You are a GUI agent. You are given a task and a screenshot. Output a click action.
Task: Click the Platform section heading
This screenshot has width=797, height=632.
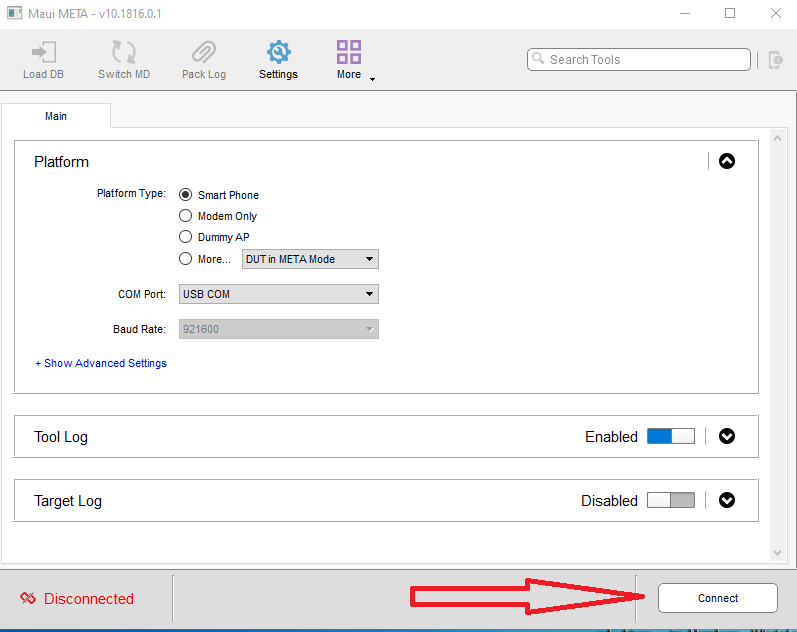click(62, 162)
